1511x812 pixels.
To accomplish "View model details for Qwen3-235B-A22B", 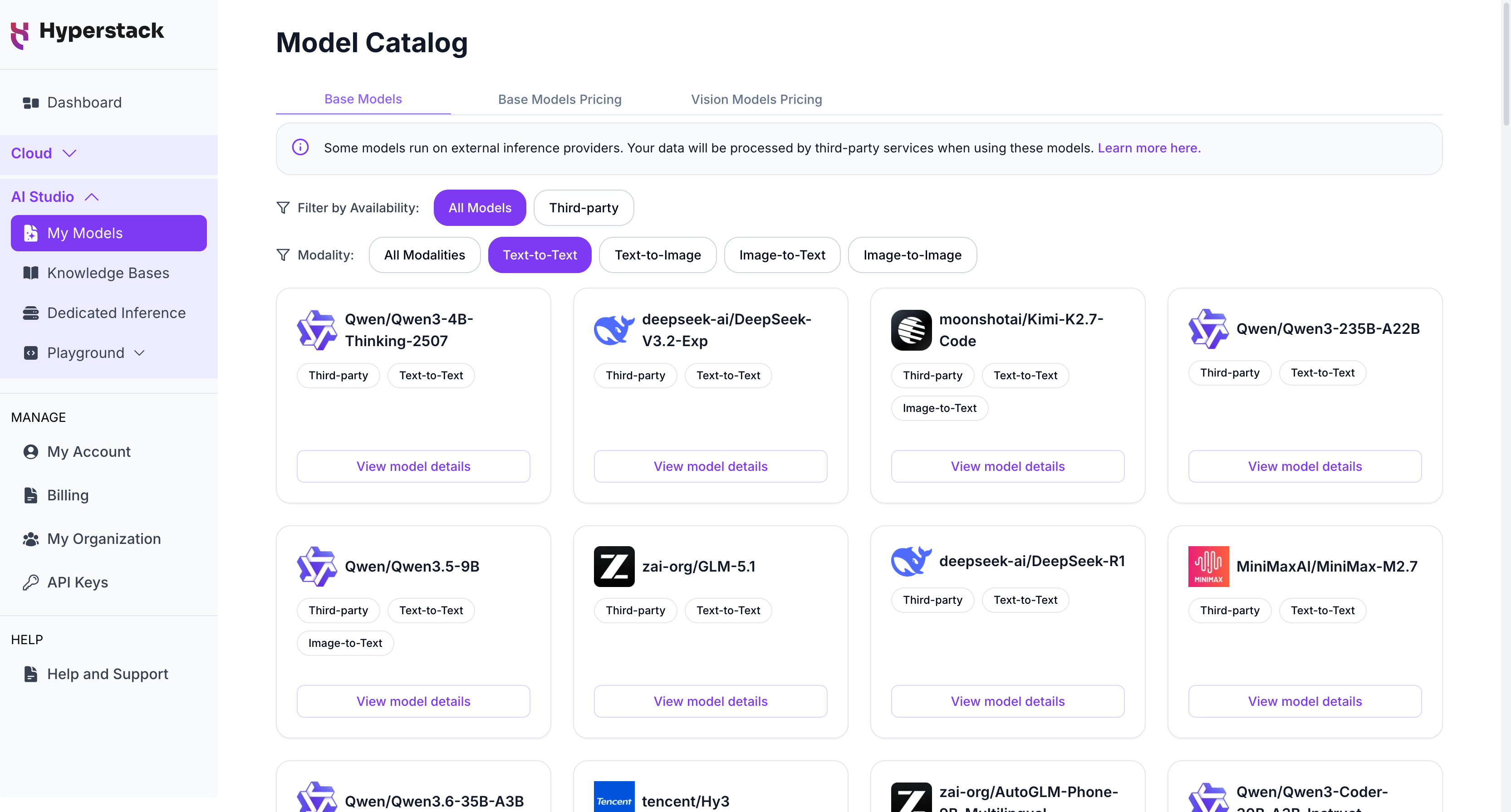I will pyautogui.click(x=1305, y=467).
